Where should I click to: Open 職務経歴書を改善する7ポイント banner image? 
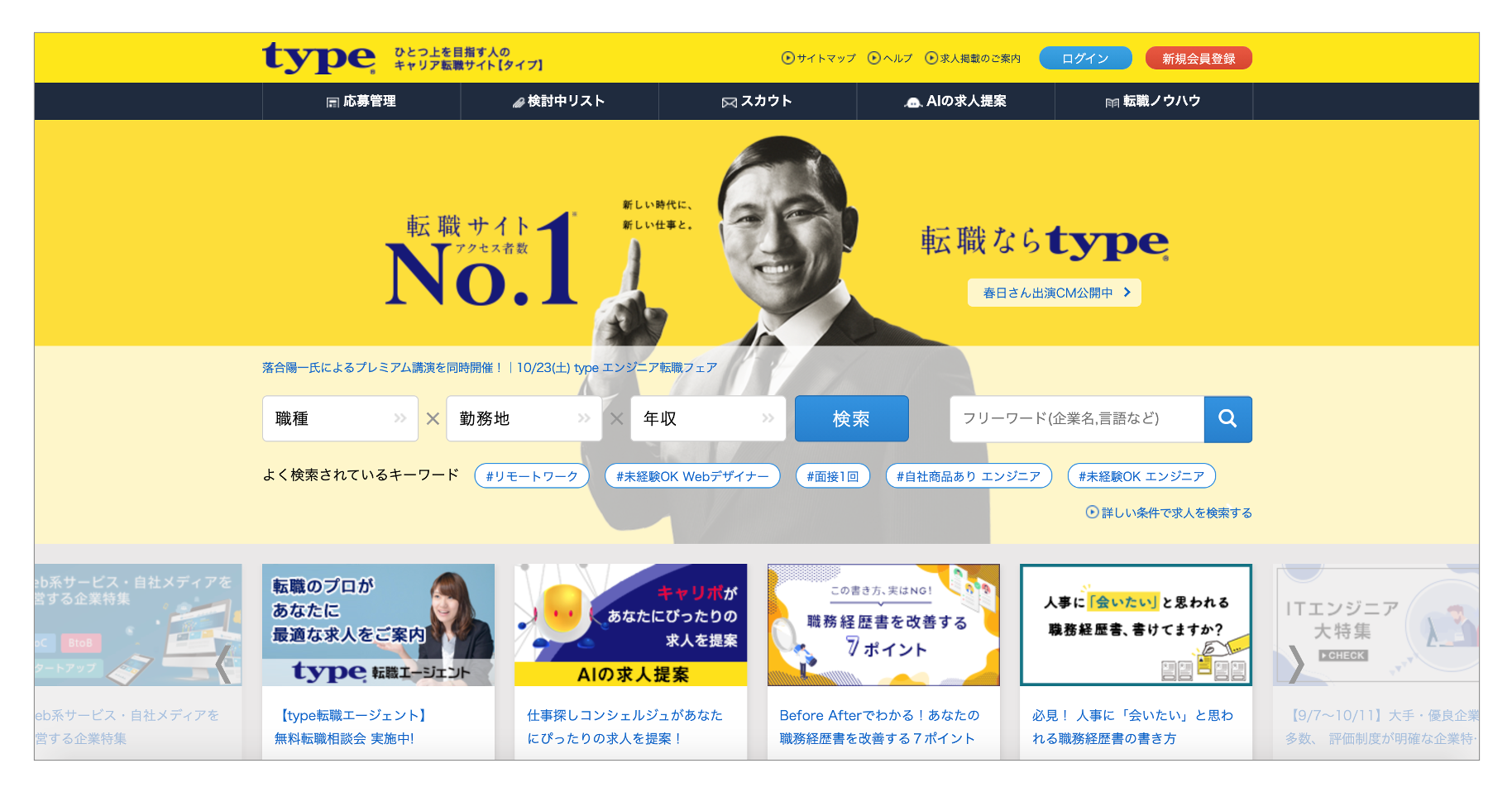tap(883, 625)
